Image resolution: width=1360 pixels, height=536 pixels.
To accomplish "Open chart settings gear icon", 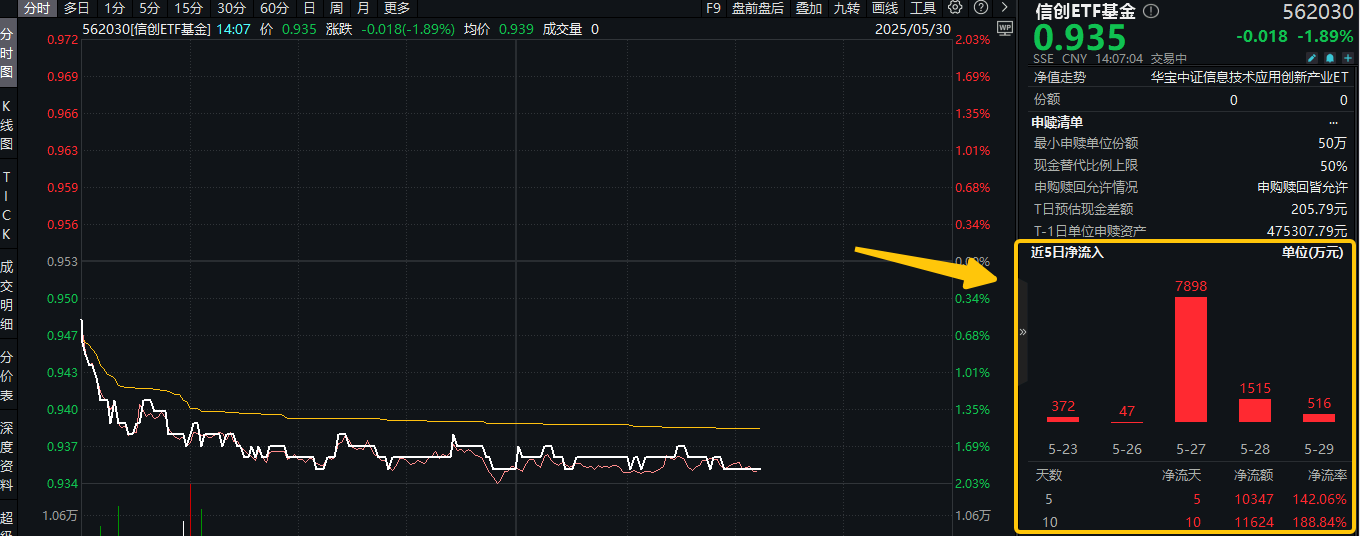I will click(x=955, y=8).
